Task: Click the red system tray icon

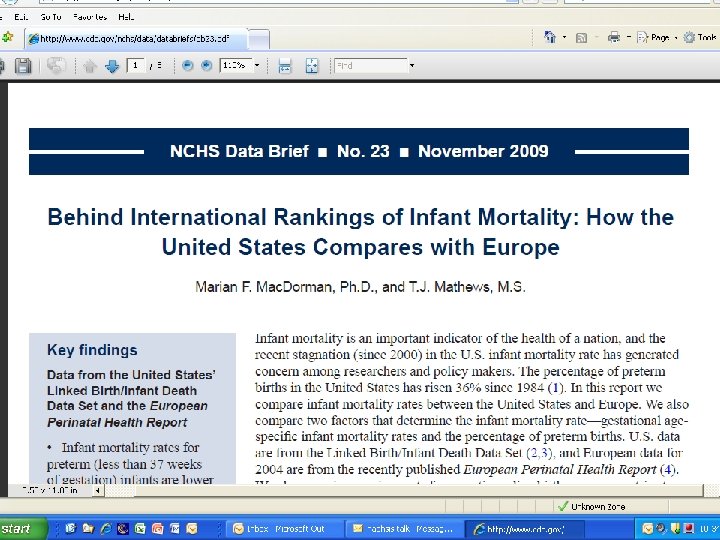Action: (688, 529)
